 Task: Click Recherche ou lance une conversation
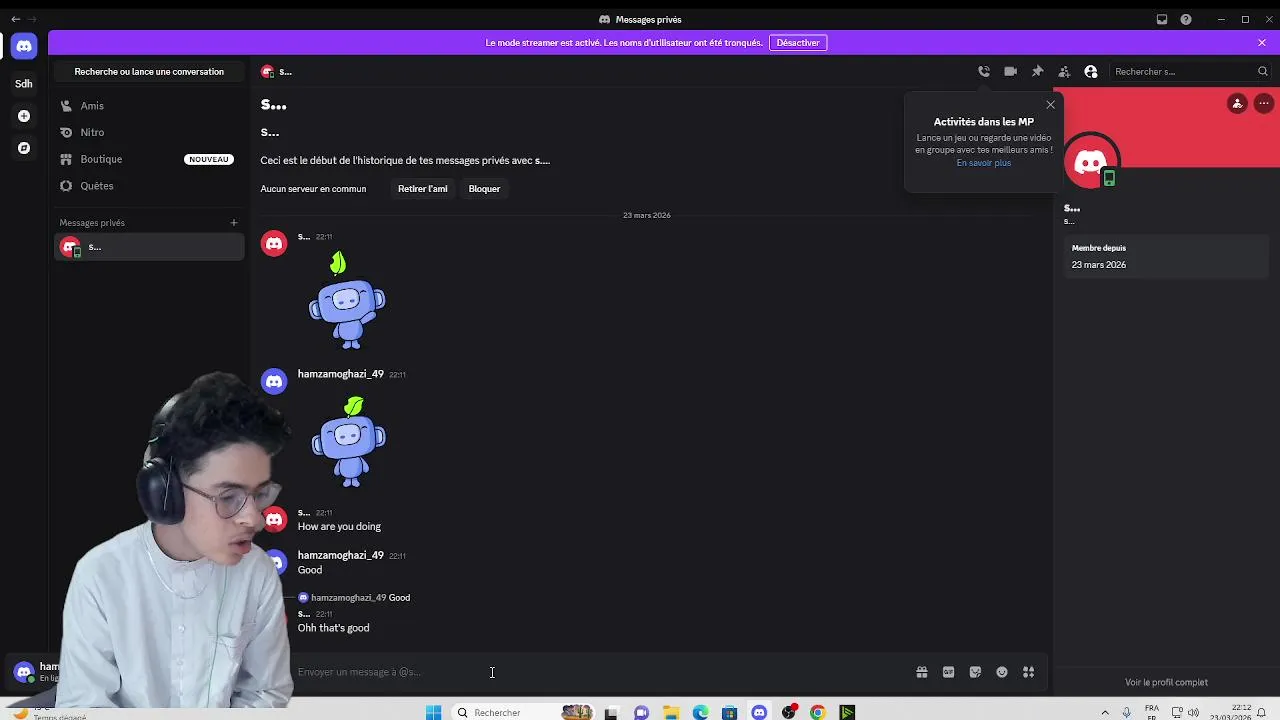click(x=149, y=71)
